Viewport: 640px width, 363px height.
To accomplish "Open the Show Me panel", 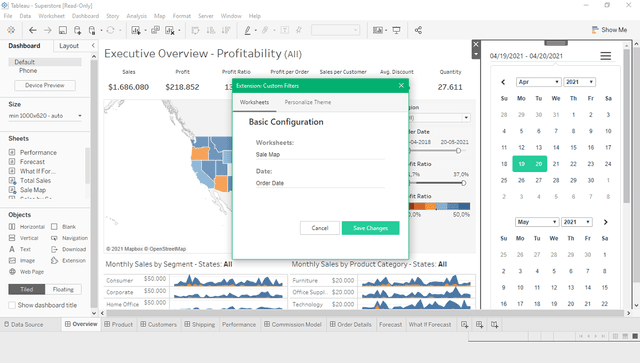I will pyautogui.click(x=609, y=30).
